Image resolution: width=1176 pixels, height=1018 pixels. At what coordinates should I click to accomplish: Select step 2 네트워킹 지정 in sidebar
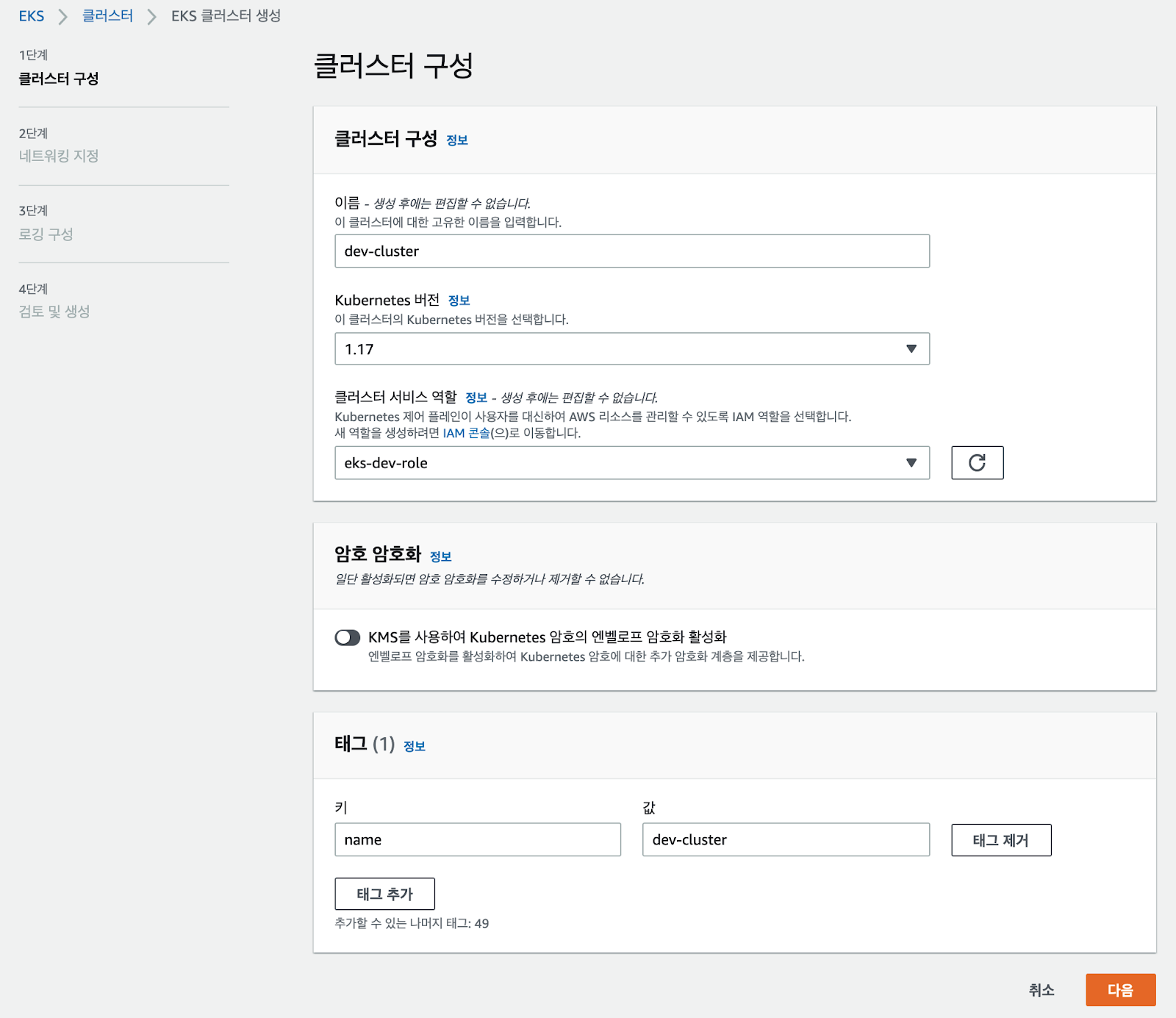click(x=59, y=156)
